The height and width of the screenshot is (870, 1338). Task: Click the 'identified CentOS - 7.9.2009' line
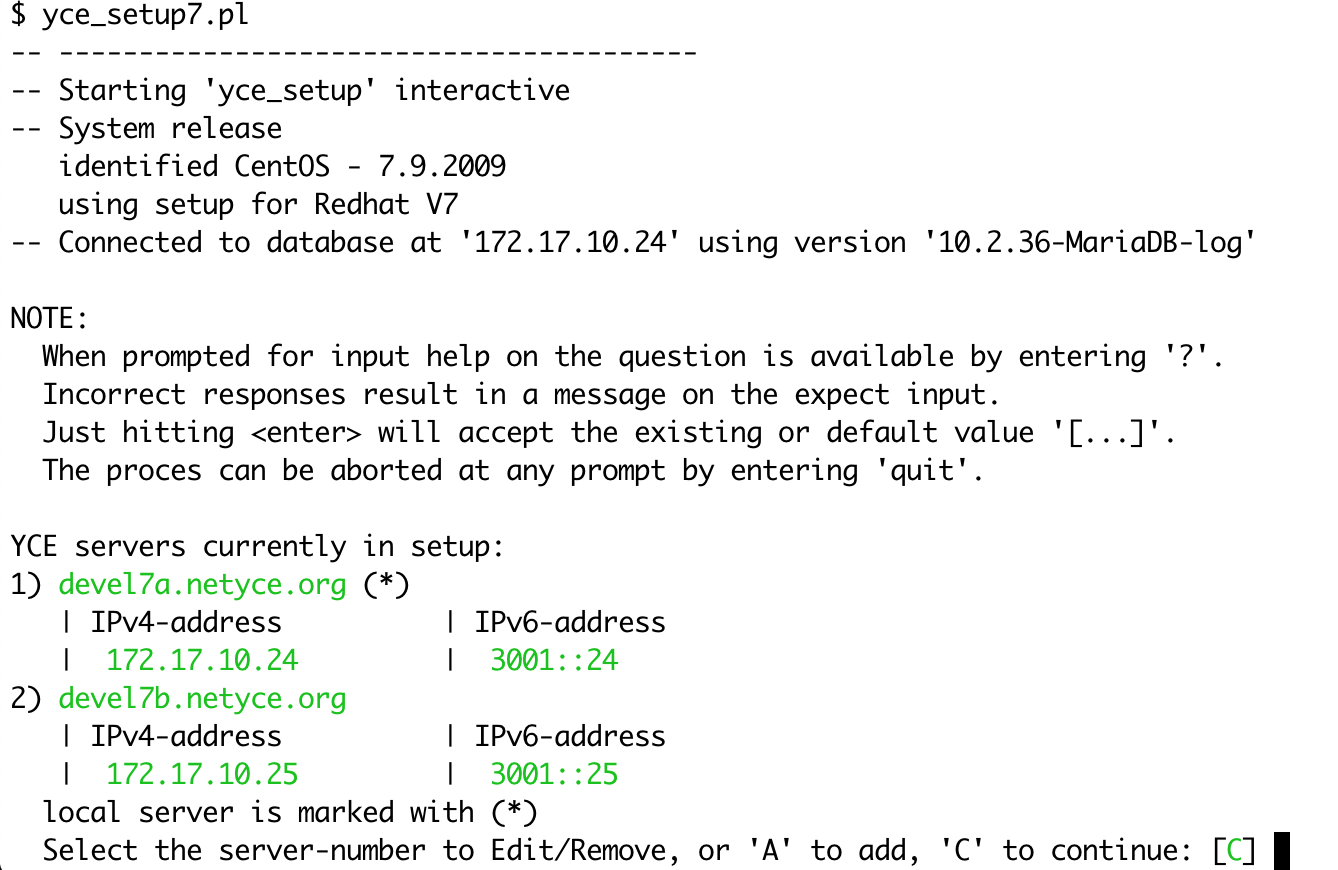pos(282,165)
